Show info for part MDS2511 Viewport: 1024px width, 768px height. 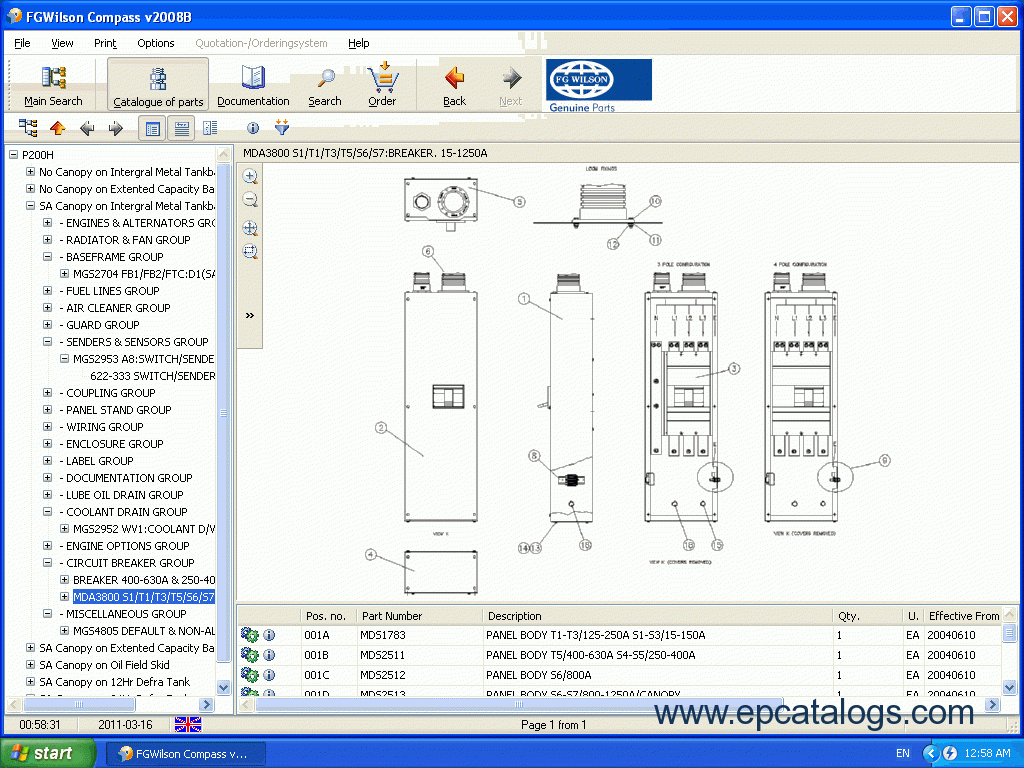tap(269, 655)
